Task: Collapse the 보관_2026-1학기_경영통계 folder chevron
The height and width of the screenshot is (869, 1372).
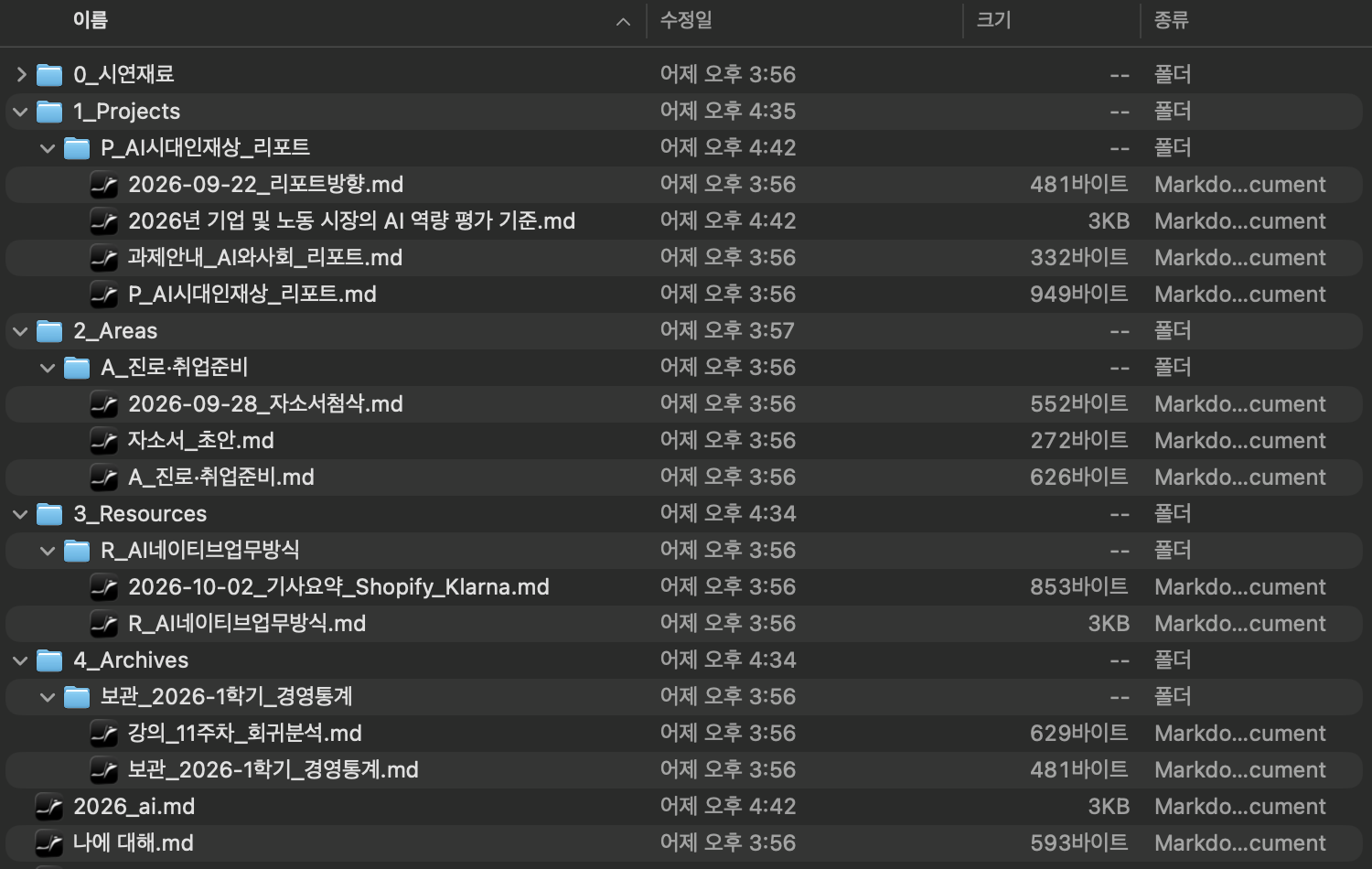Action: coord(48,697)
